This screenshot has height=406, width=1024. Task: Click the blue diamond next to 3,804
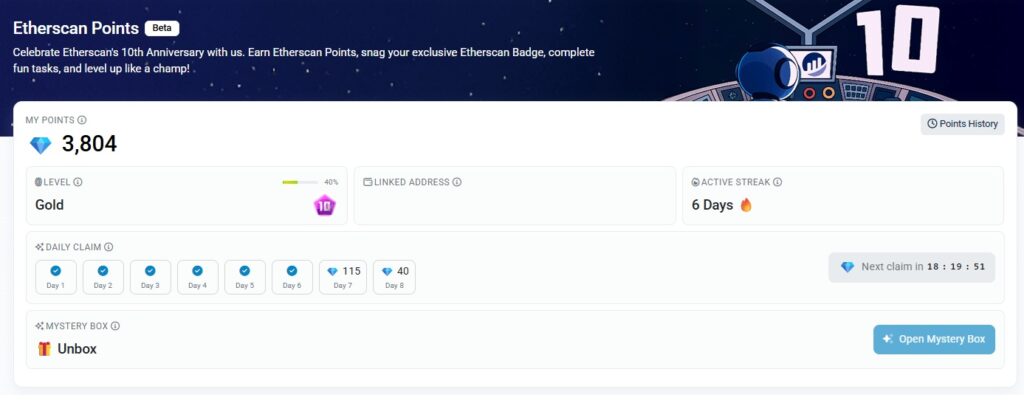40,145
